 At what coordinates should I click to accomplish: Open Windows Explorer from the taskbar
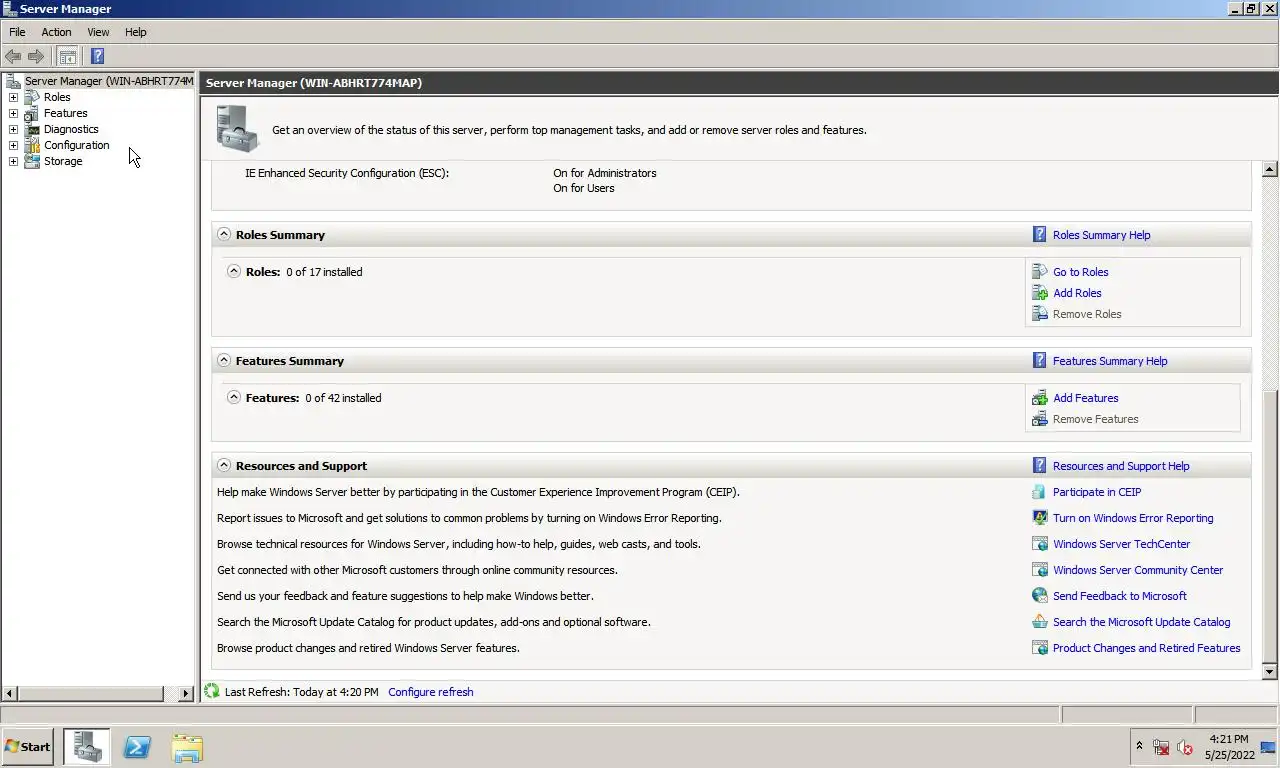tap(187, 748)
